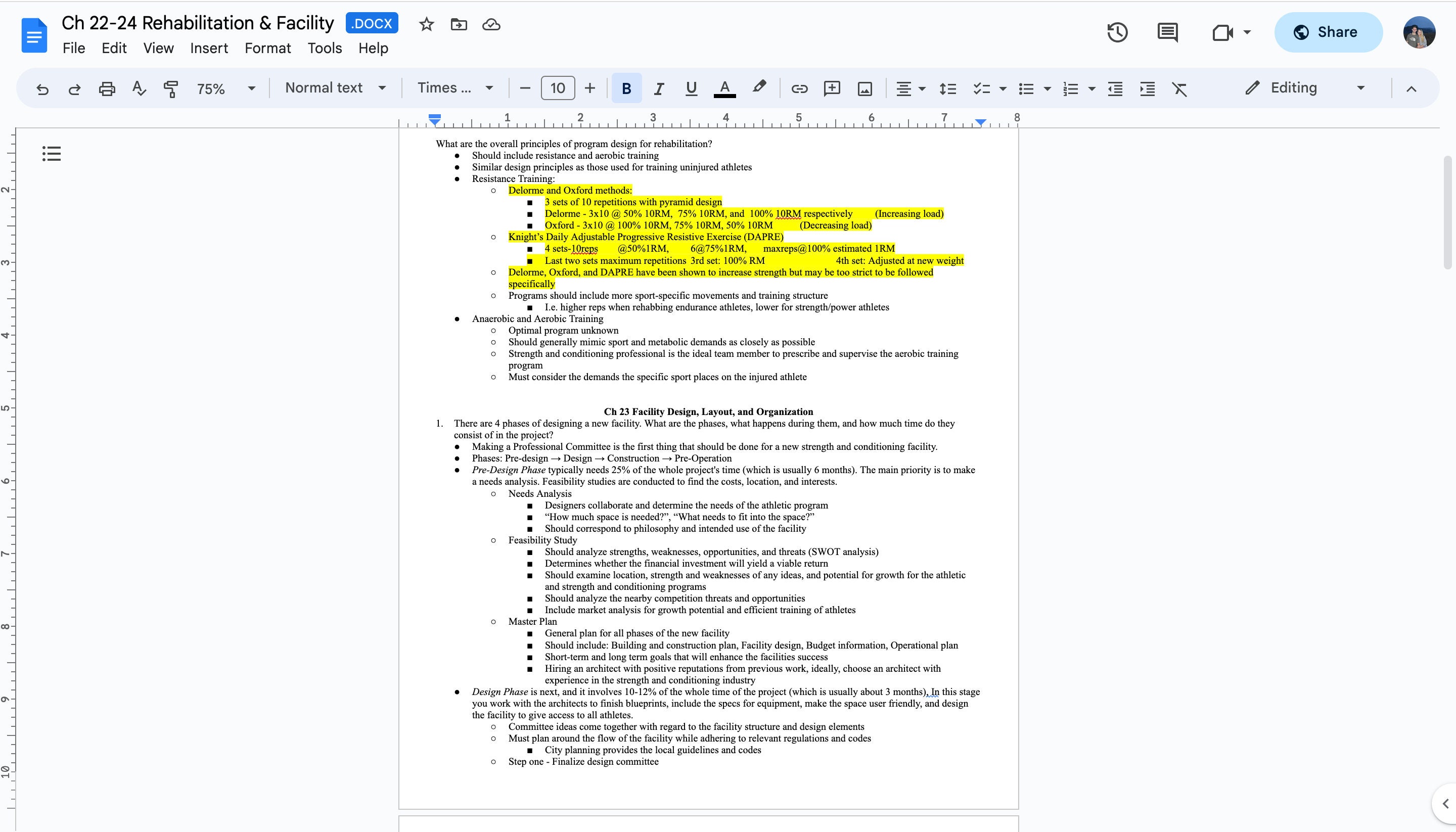Toggle underline formatting
The height and width of the screenshot is (832, 1456).
[691, 88]
